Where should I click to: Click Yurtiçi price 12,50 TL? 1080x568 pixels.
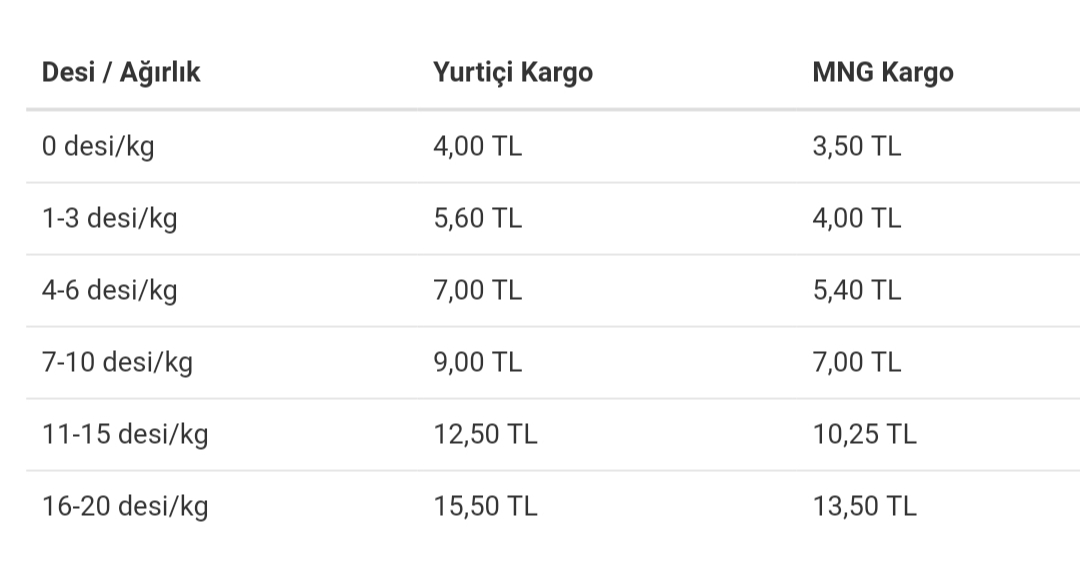485,434
